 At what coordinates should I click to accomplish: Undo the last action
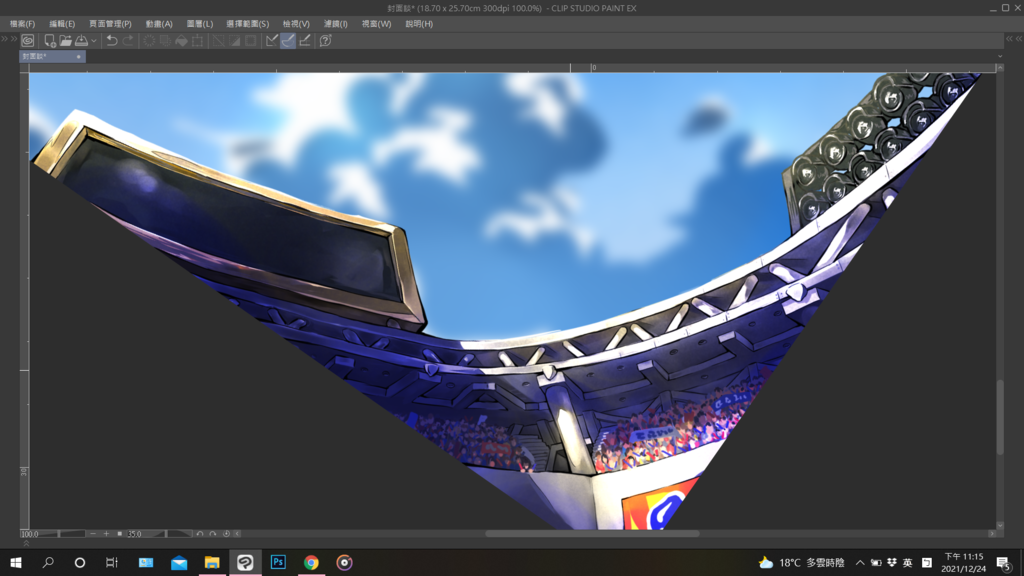[112, 40]
